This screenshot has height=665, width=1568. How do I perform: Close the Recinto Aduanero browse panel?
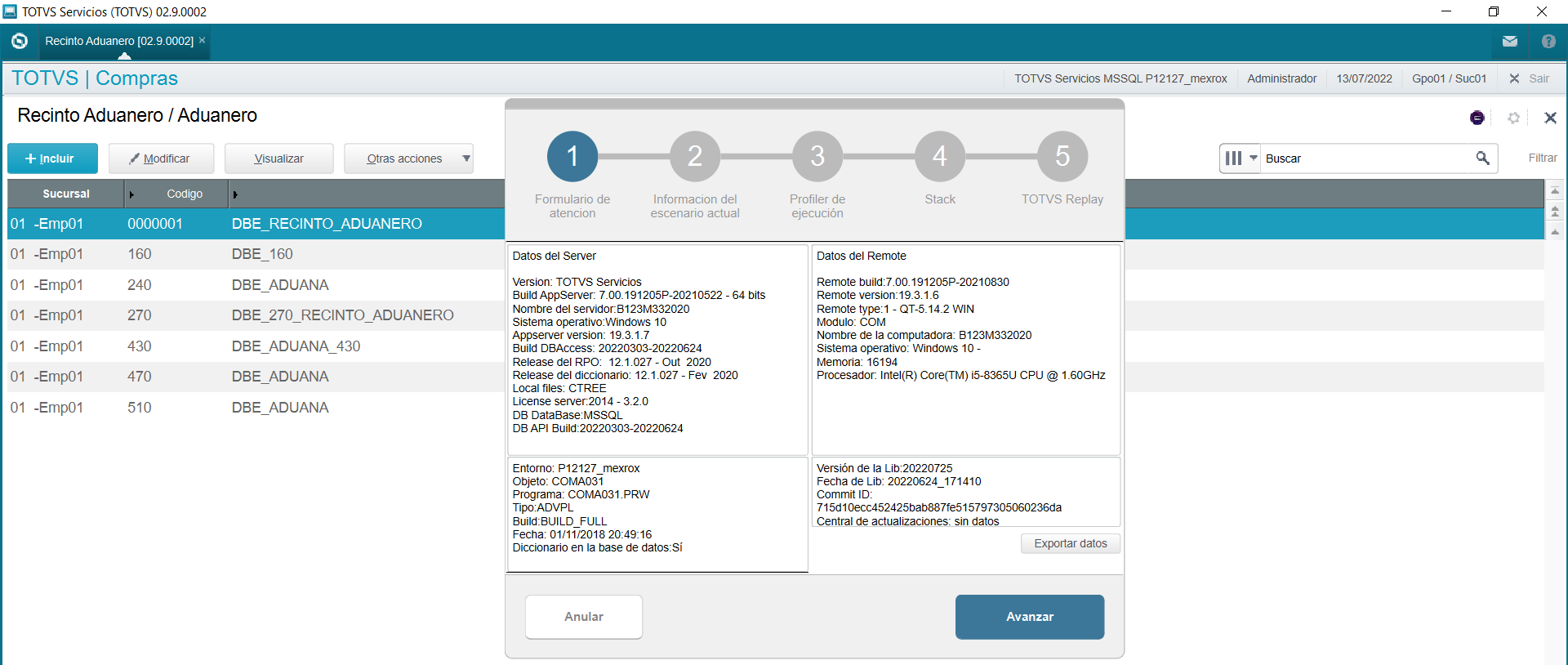click(1550, 118)
